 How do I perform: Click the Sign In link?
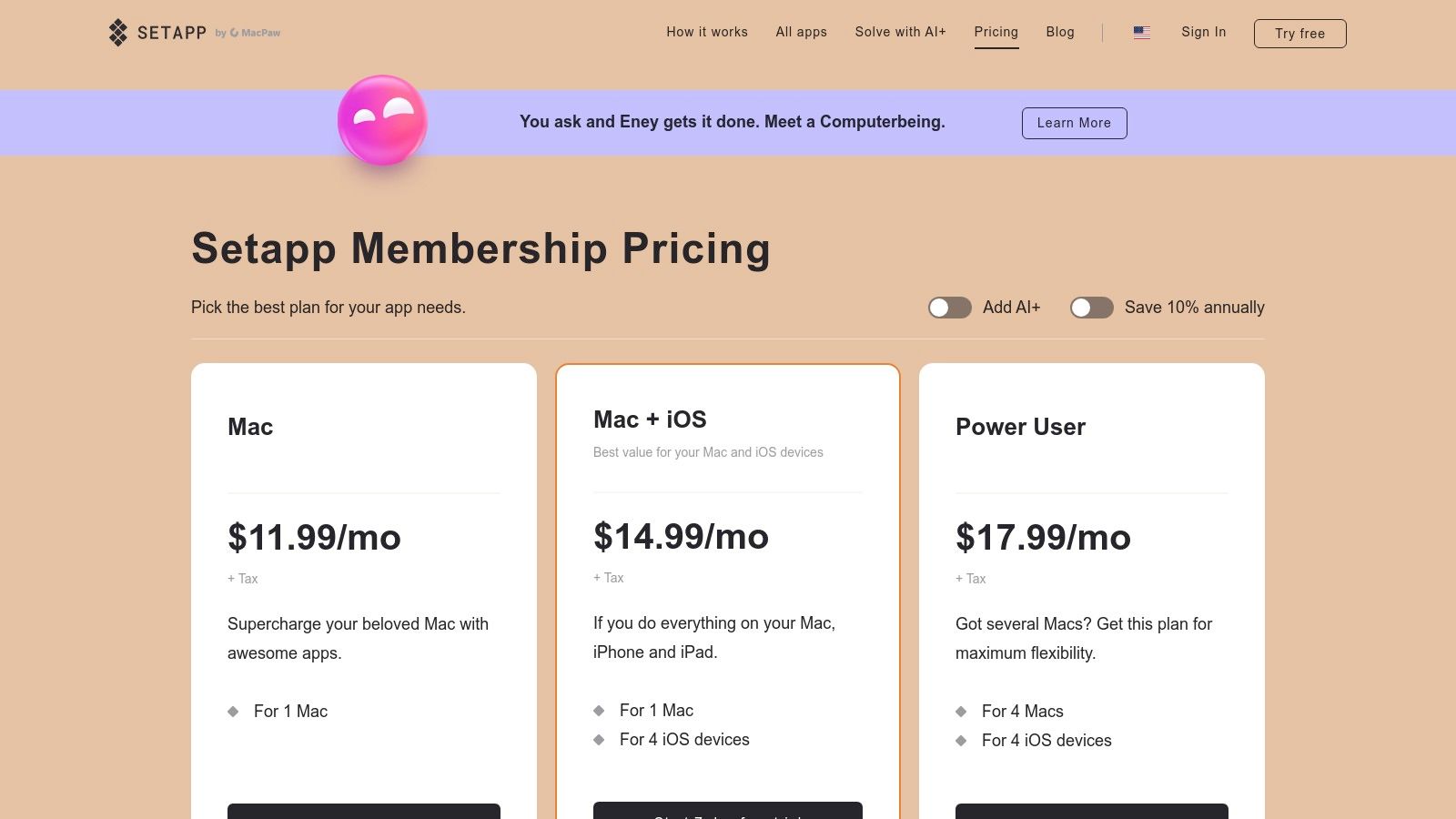point(1203,32)
